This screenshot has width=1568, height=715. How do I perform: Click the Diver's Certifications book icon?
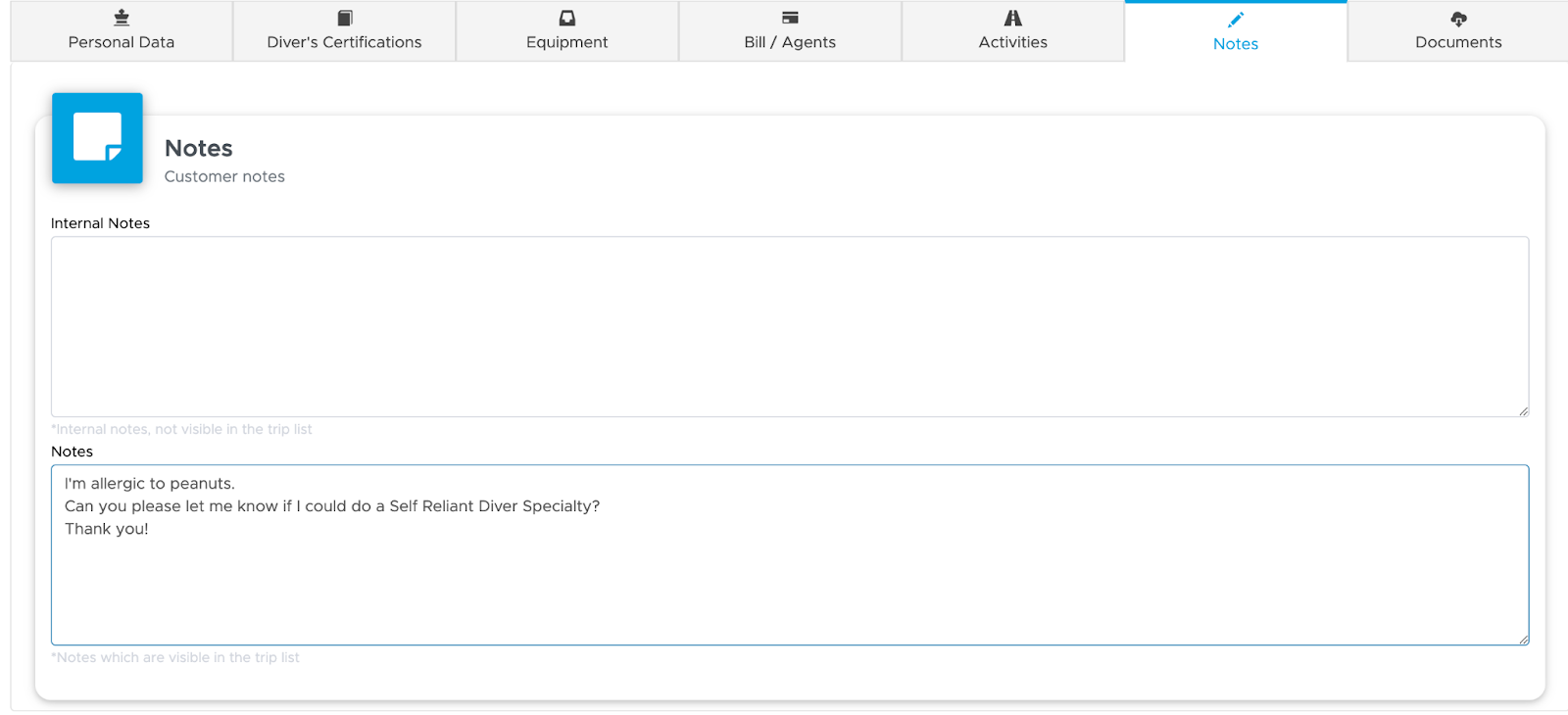(345, 18)
